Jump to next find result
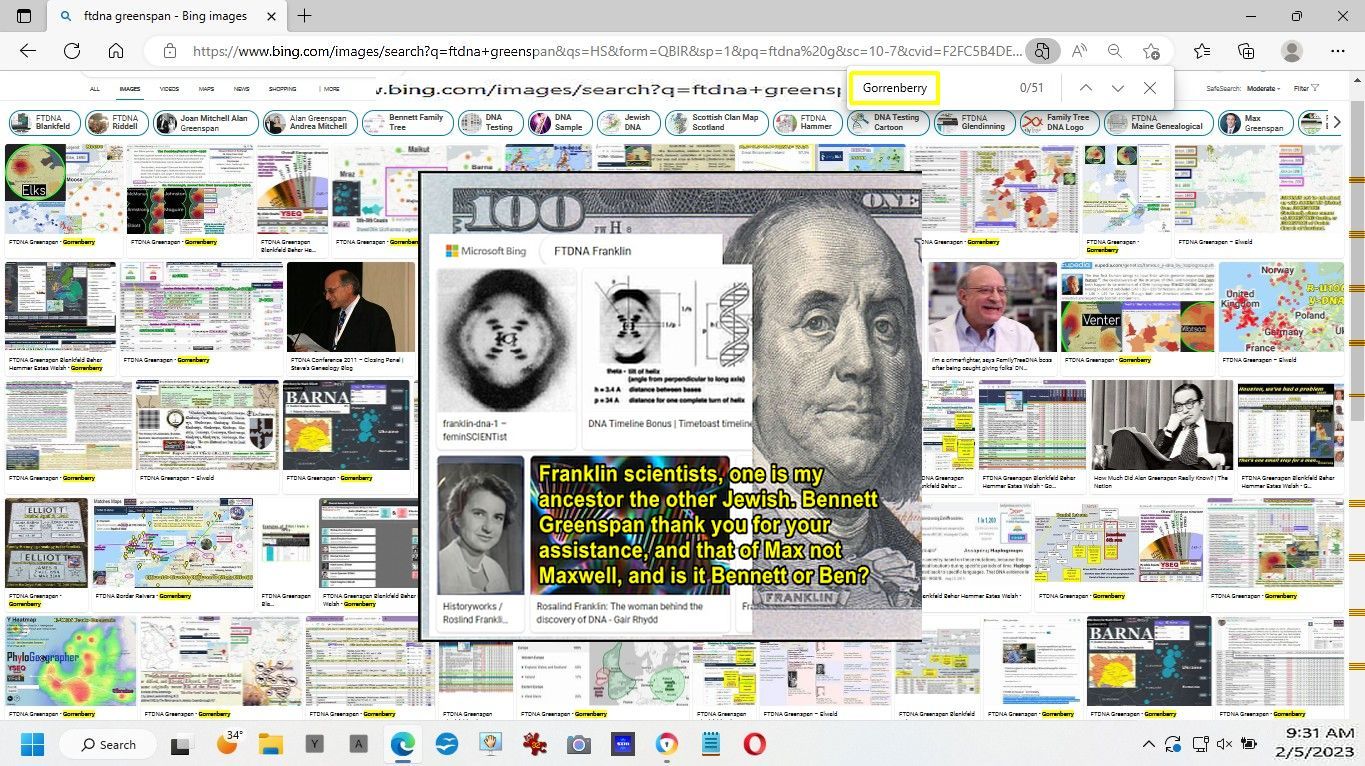The image size is (1365, 766). tap(1118, 88)
